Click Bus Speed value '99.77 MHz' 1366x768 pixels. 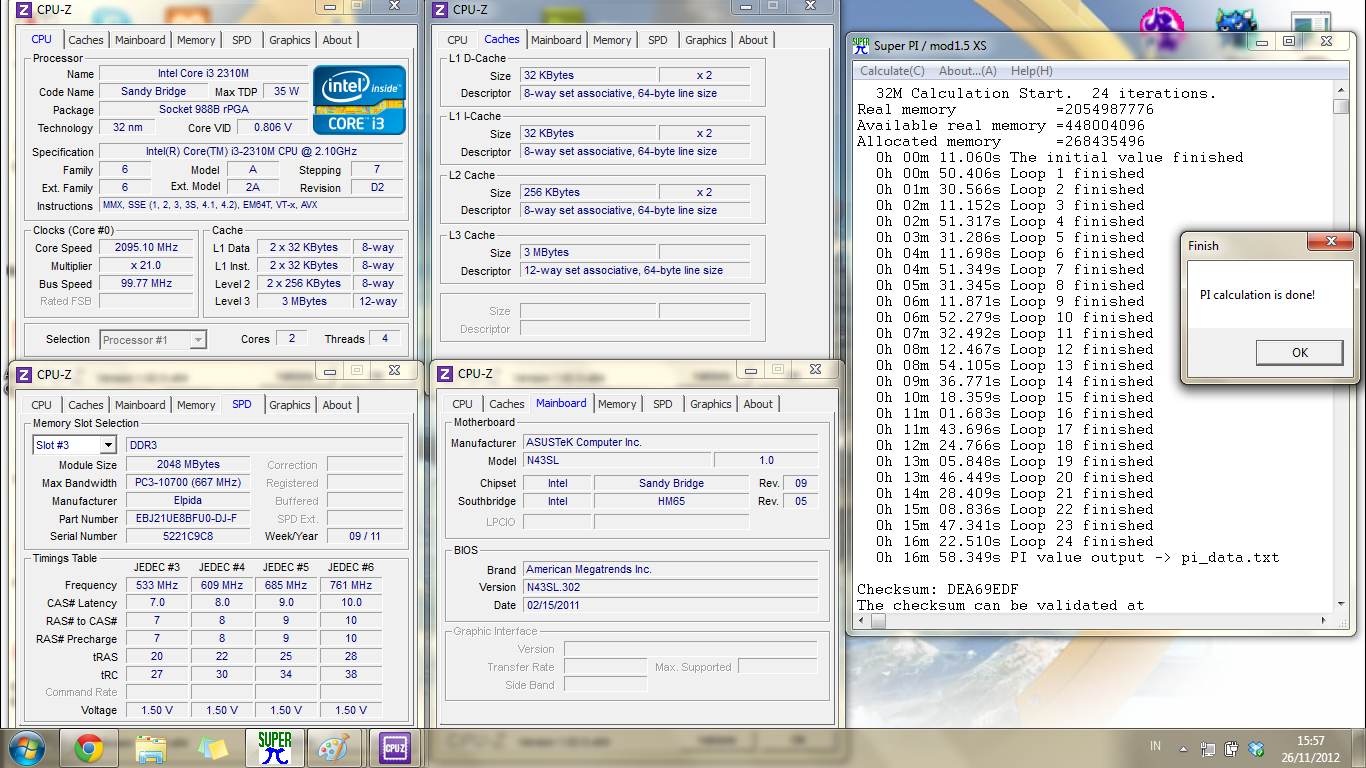pyautogui.click(x=147, y=284)
